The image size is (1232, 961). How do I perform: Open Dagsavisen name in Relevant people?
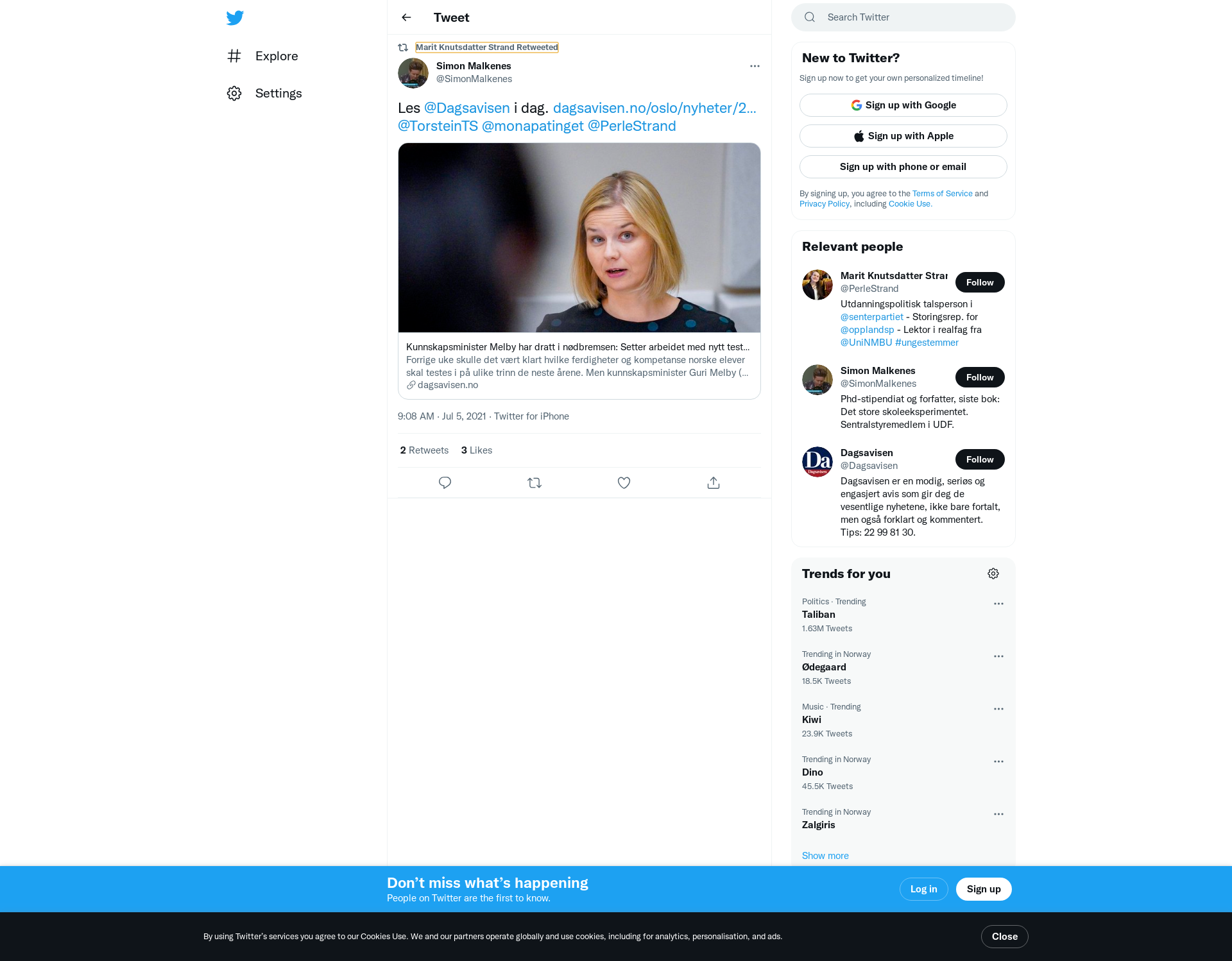[x=866, y=453]
